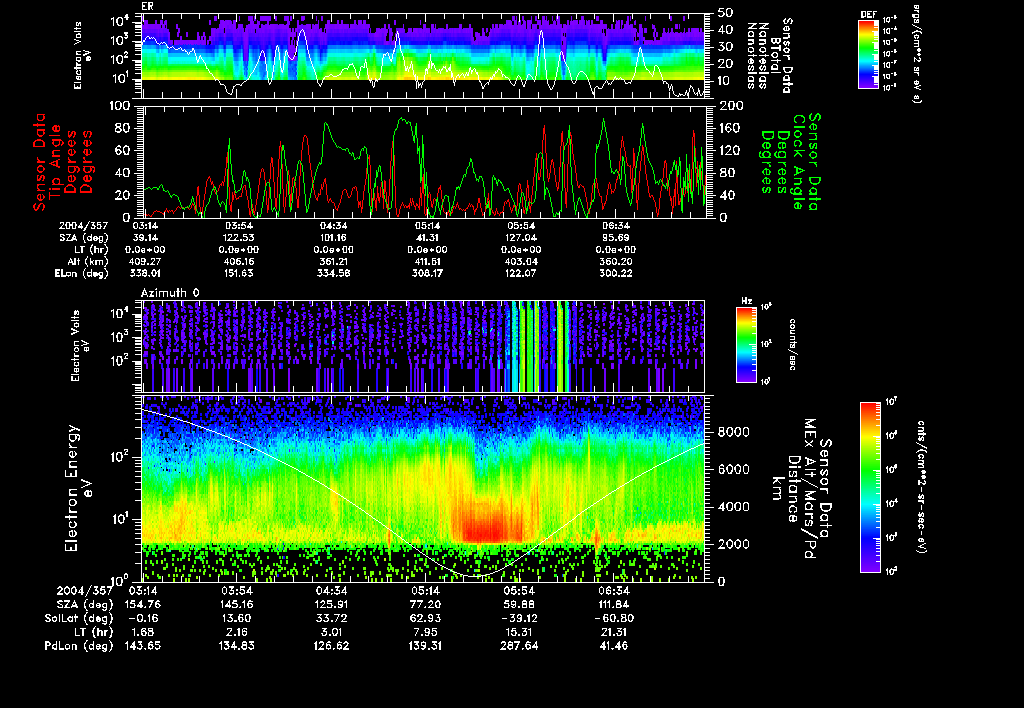Click local time value 7.95
1024x708 pixels.
click(x=424, y=632)
